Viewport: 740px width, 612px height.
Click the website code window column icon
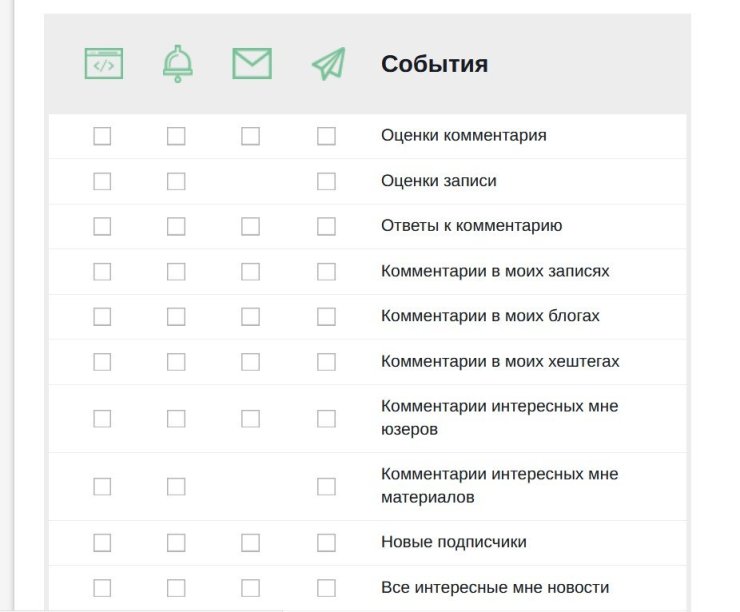103,64
